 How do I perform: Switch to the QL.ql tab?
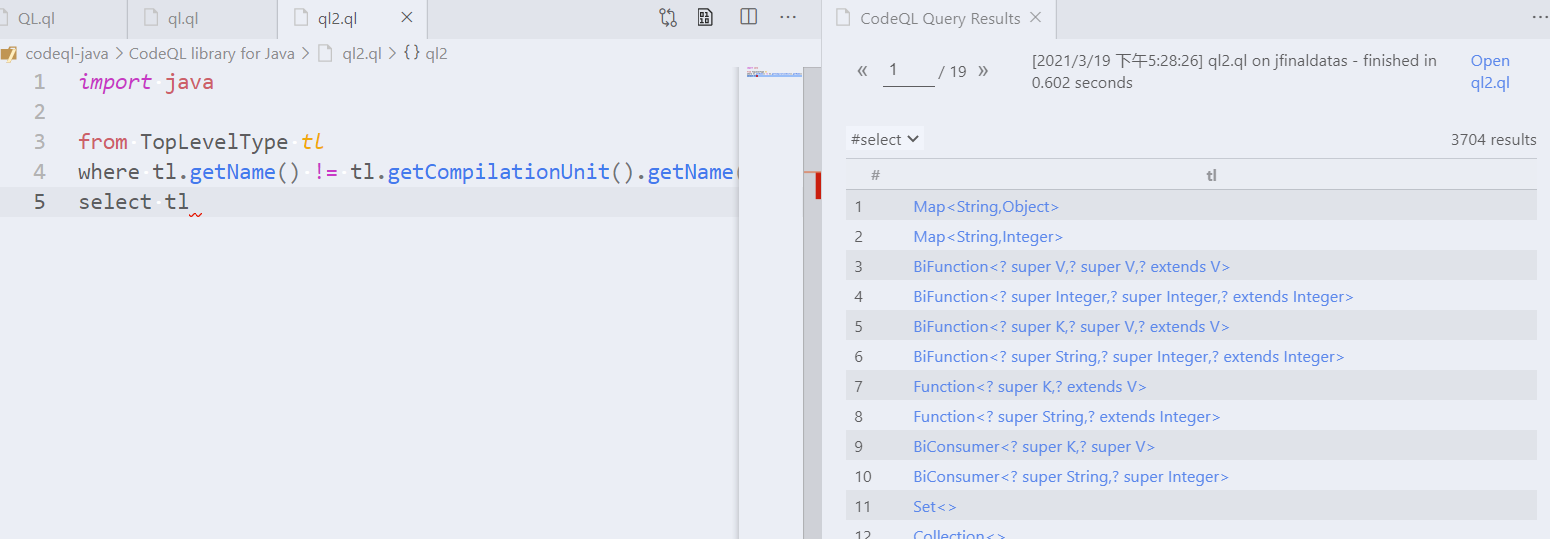pyautogui.click(x=36, y=18)
